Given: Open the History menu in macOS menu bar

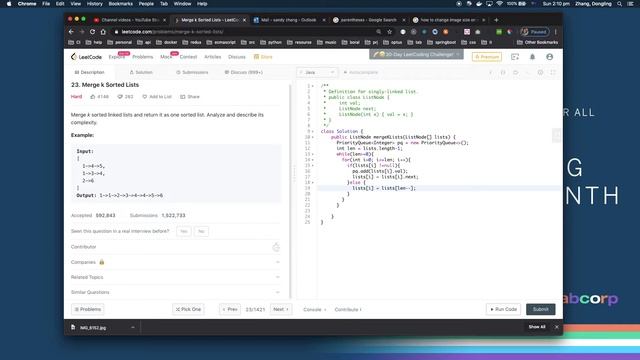Looking at the screenshot, I should [95, 4].
